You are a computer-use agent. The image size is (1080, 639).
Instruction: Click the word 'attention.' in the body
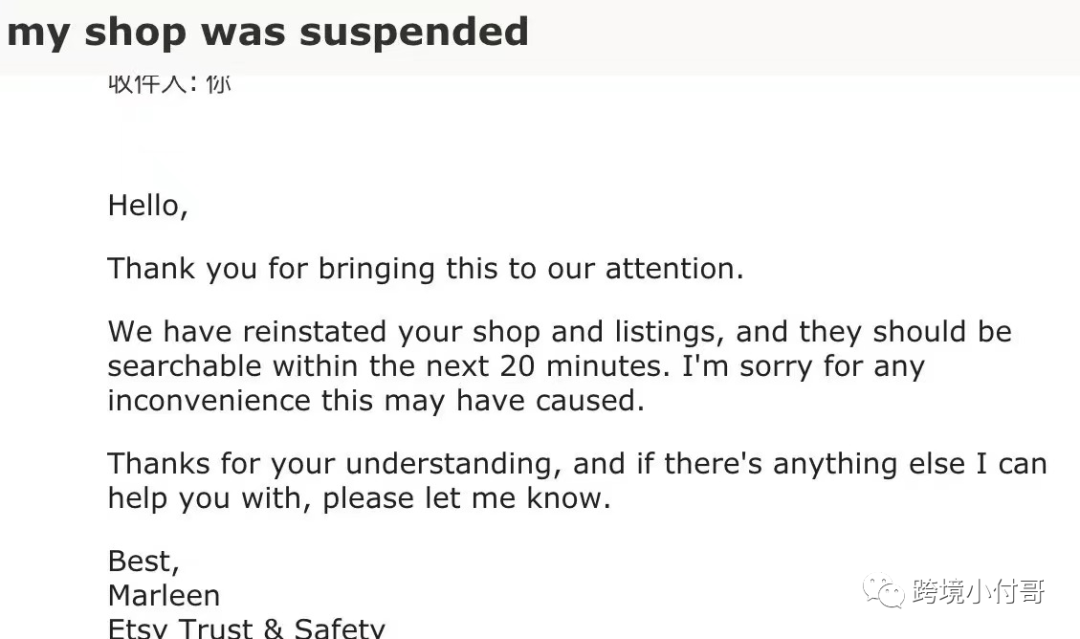[674, 269]
